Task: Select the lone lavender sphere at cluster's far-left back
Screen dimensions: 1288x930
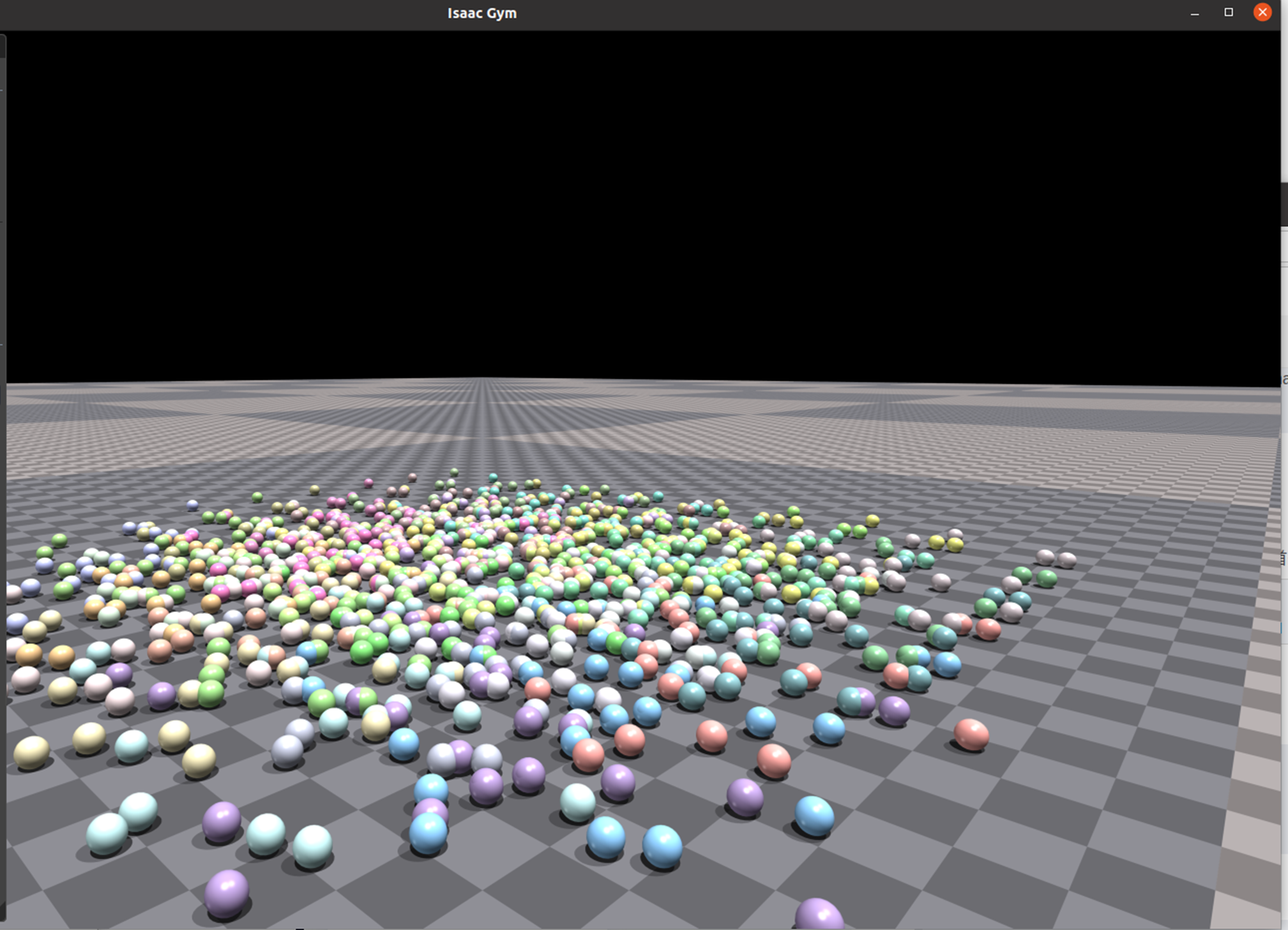Action: [192, 505]
